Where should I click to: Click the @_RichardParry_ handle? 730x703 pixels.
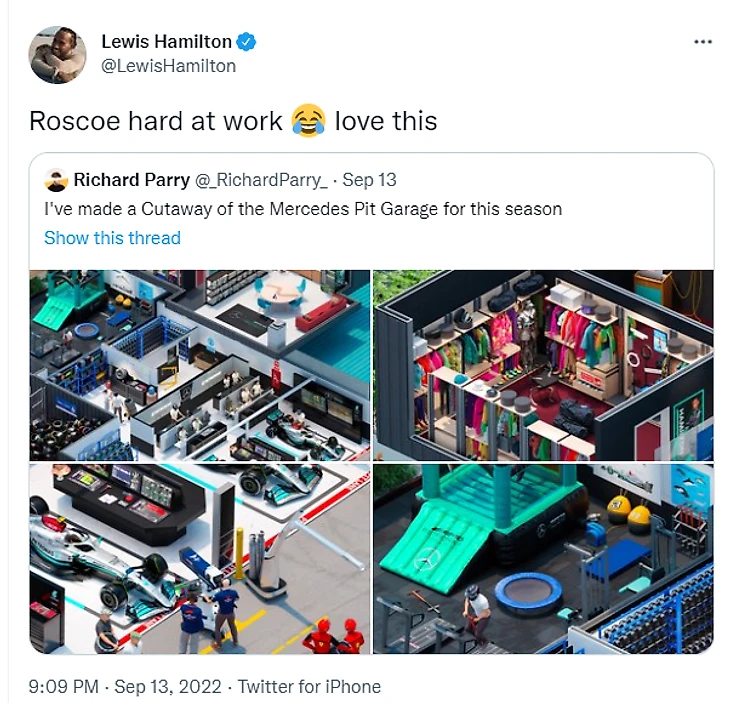(x=261, y=180)
